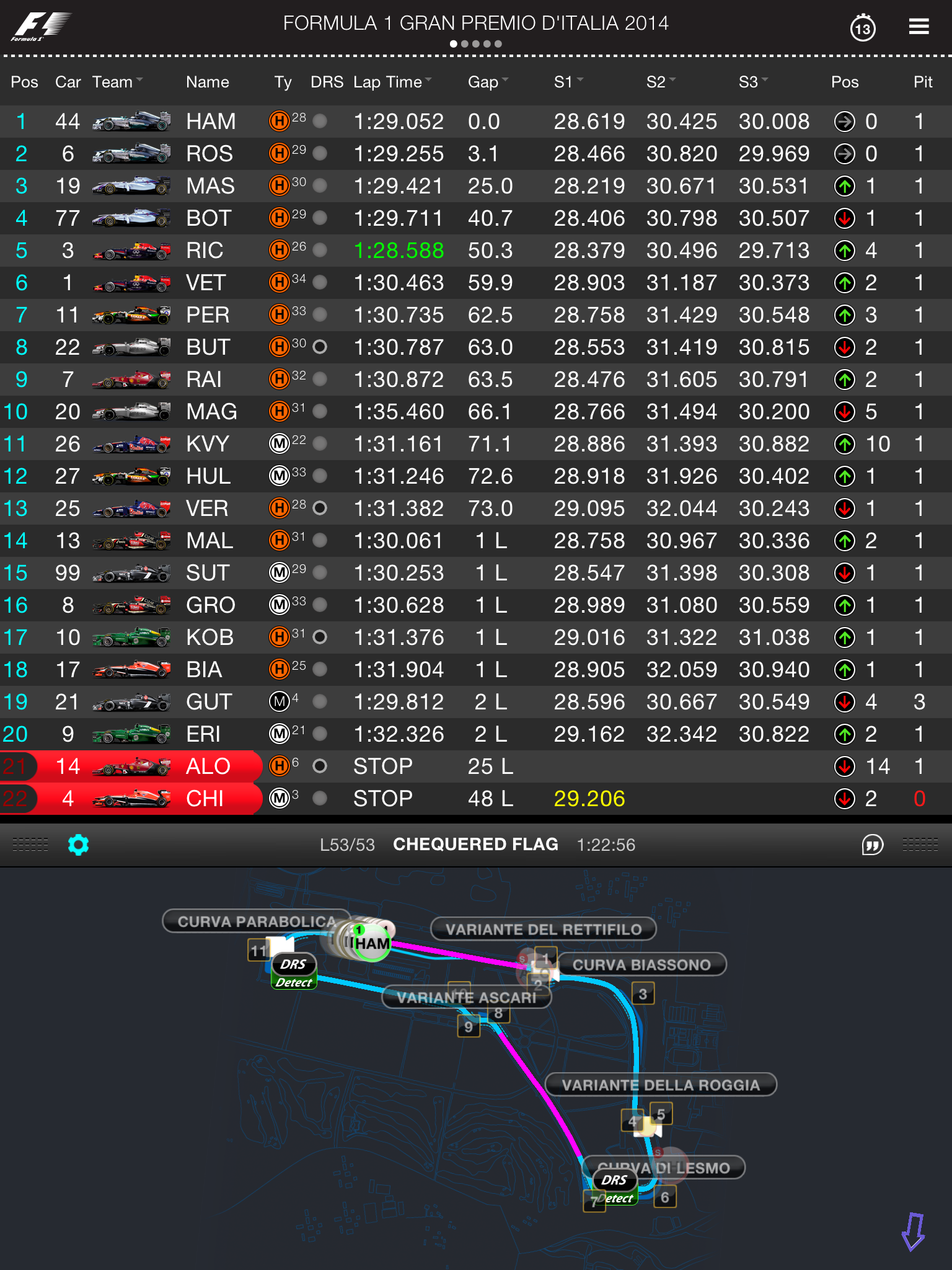Tap the right drag handle grip

pos(920,844)
